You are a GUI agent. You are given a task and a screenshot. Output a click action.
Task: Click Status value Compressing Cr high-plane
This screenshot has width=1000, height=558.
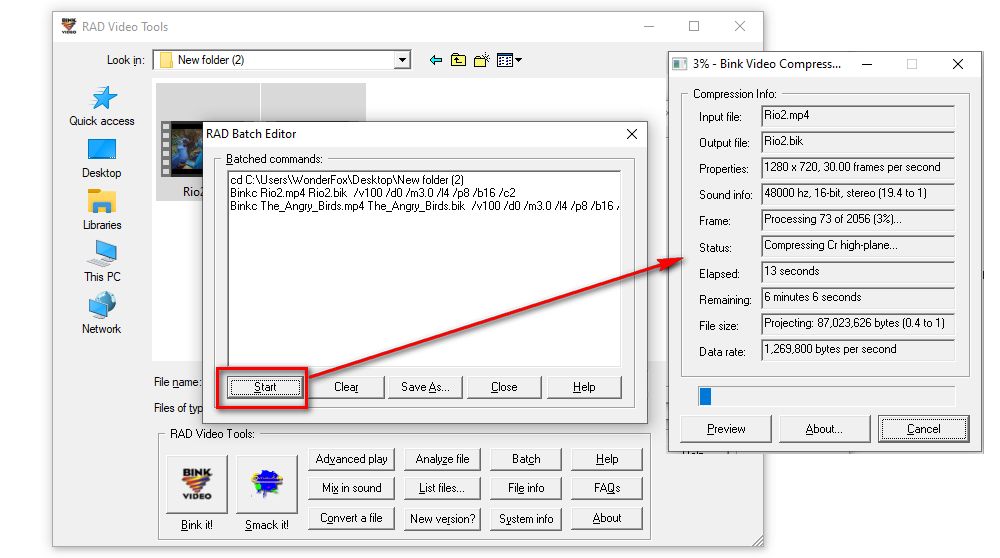click(858, 246)
